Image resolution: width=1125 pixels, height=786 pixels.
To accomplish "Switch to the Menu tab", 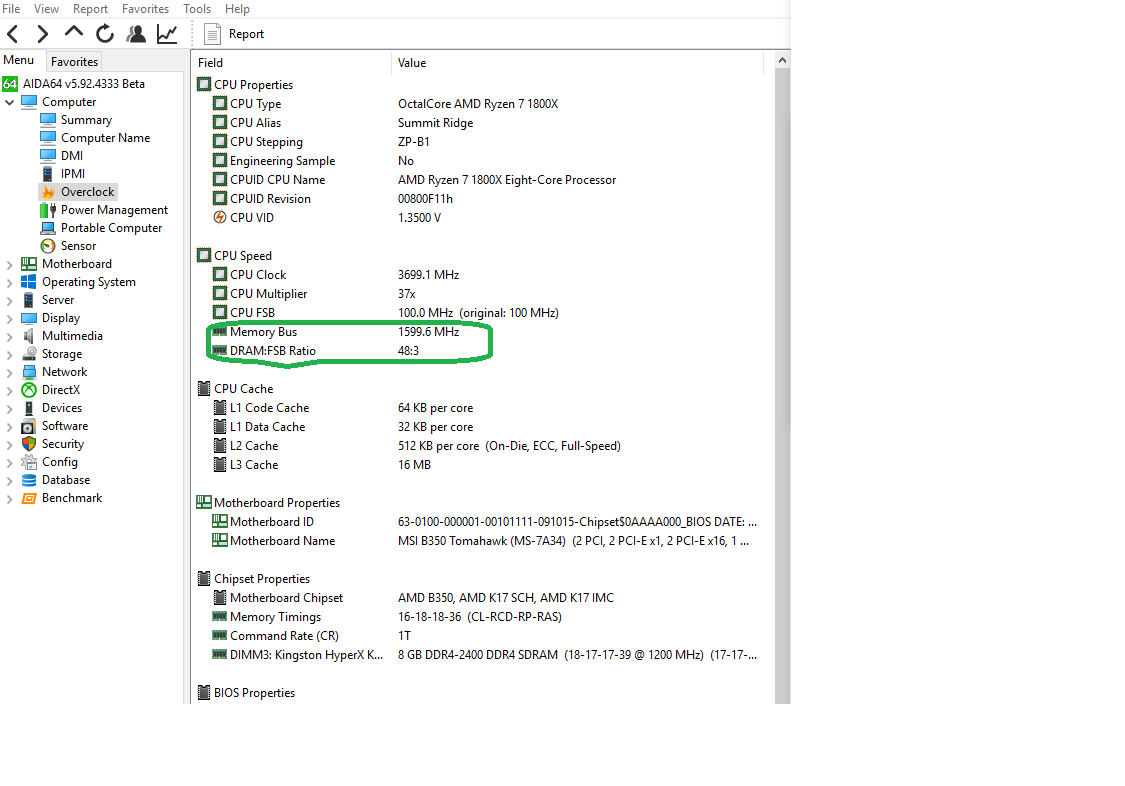I will (19, 60).
